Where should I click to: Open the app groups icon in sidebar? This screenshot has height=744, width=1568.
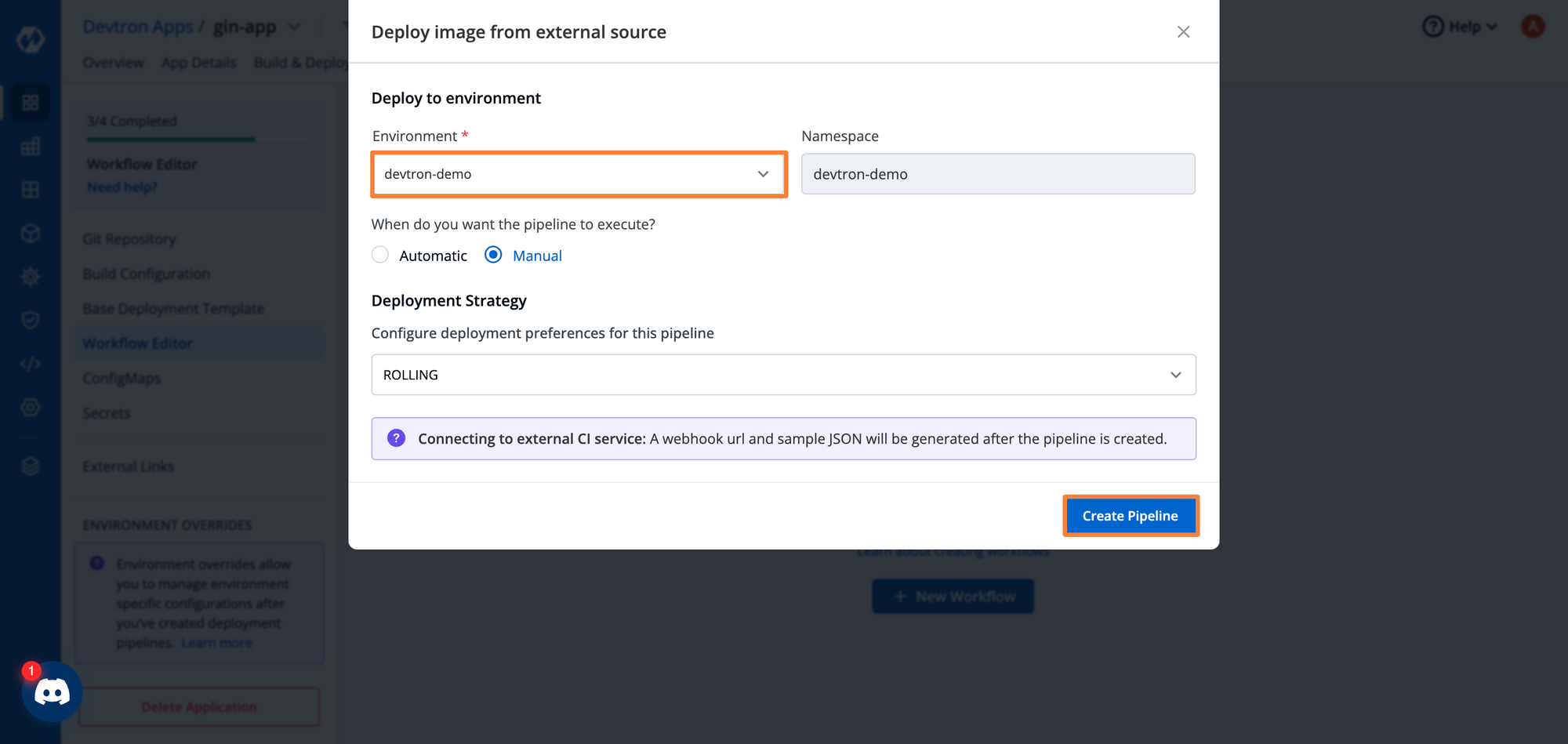coord(31,190)
